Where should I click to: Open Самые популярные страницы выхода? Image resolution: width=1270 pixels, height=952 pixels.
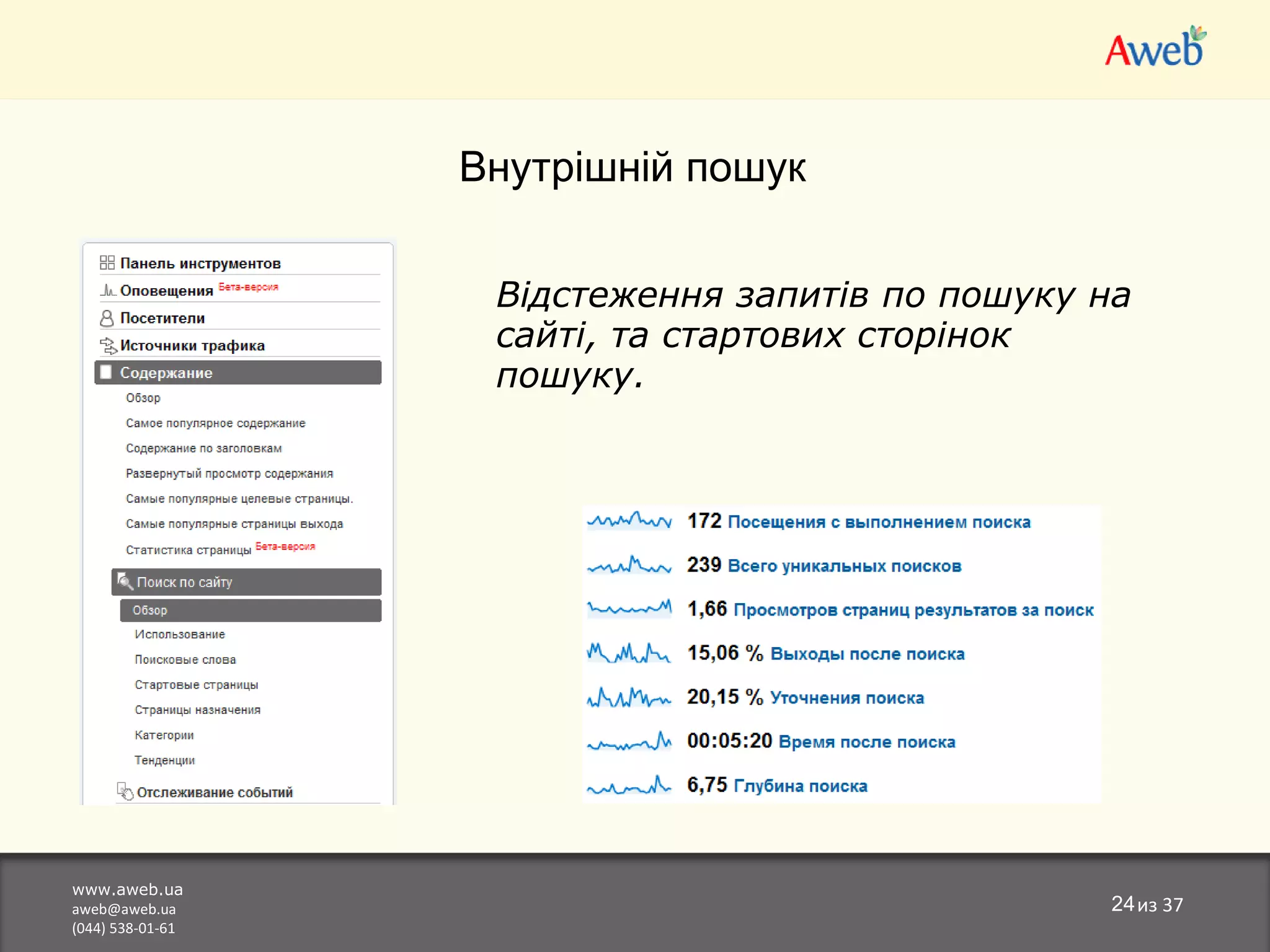click(x=234, y=524)
